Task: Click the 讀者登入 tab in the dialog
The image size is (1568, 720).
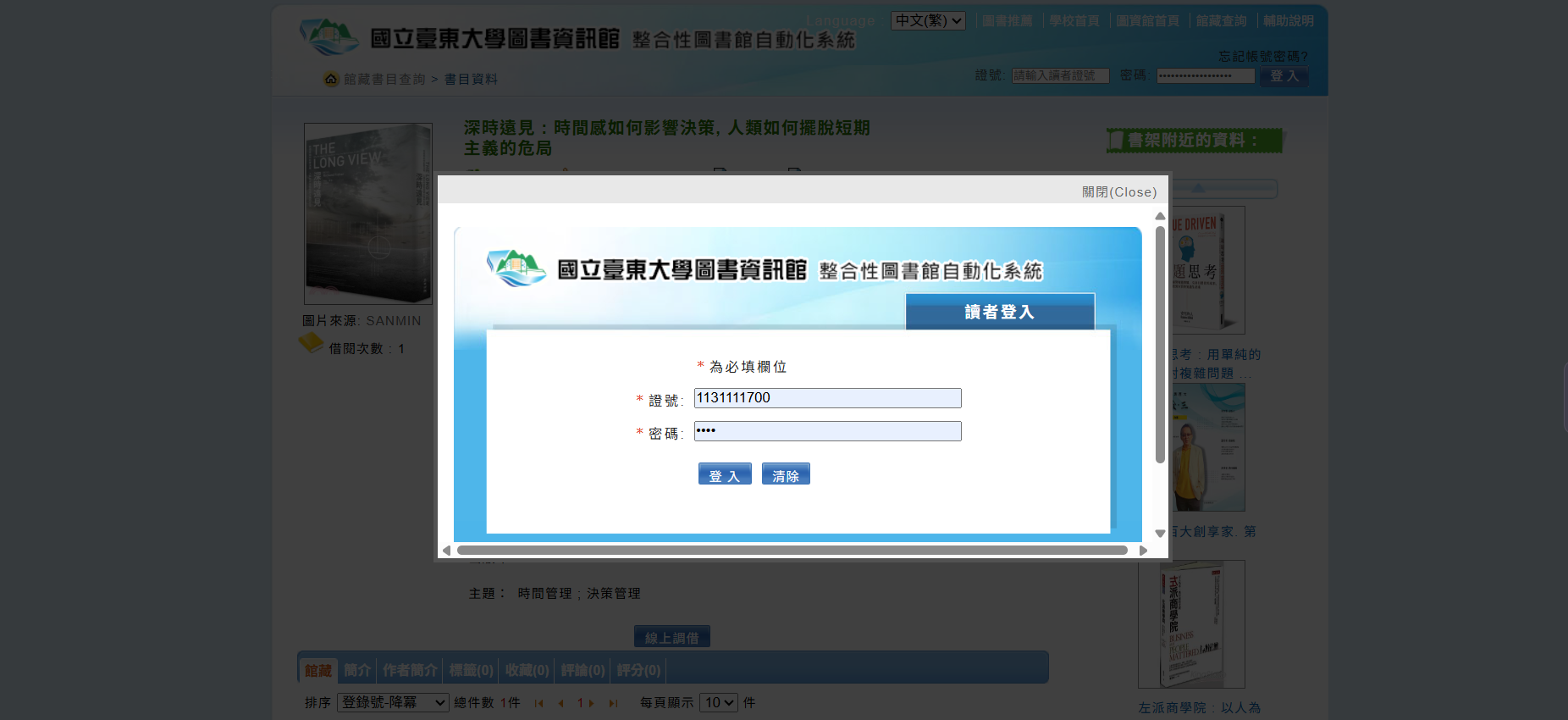Action: coord(1000,312)
